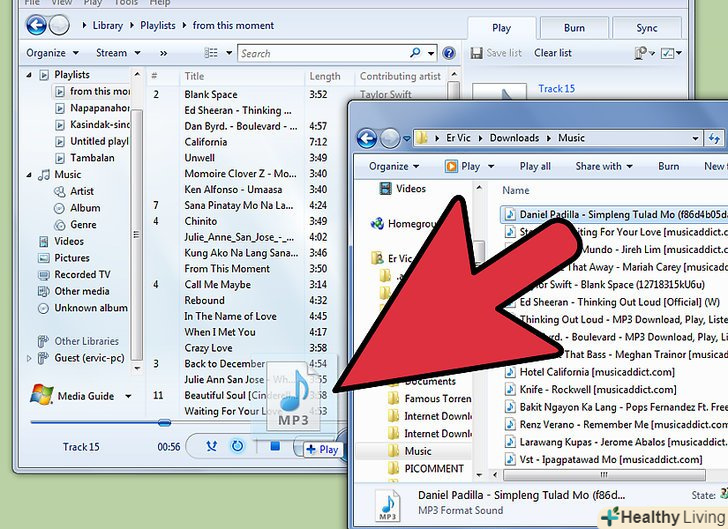Click the Title column header
Screen dimensions: 728x529
194,76
